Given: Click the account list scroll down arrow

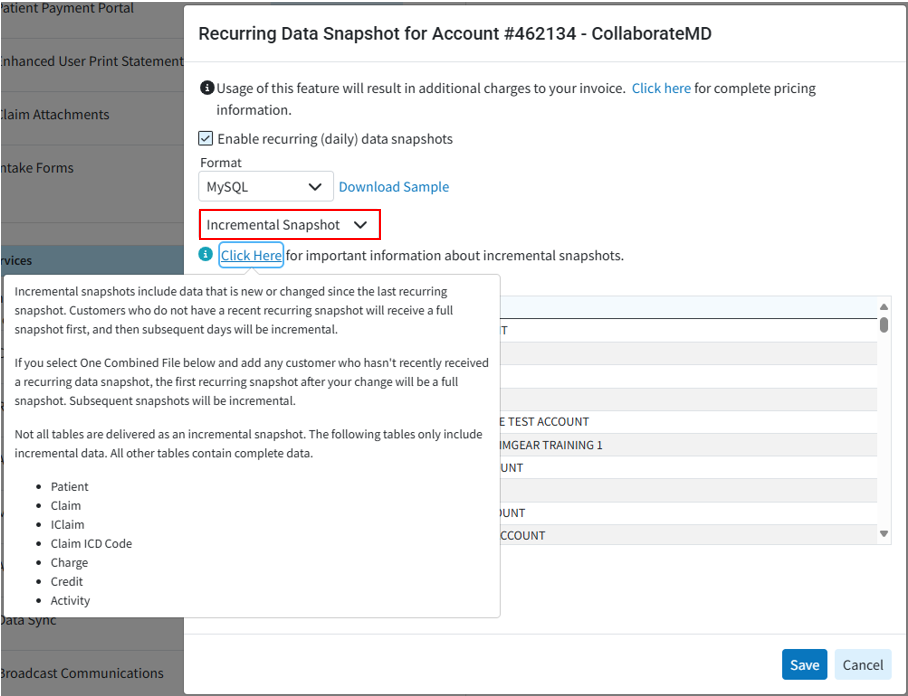Looking at the screenshot, I should coord(884,535).
